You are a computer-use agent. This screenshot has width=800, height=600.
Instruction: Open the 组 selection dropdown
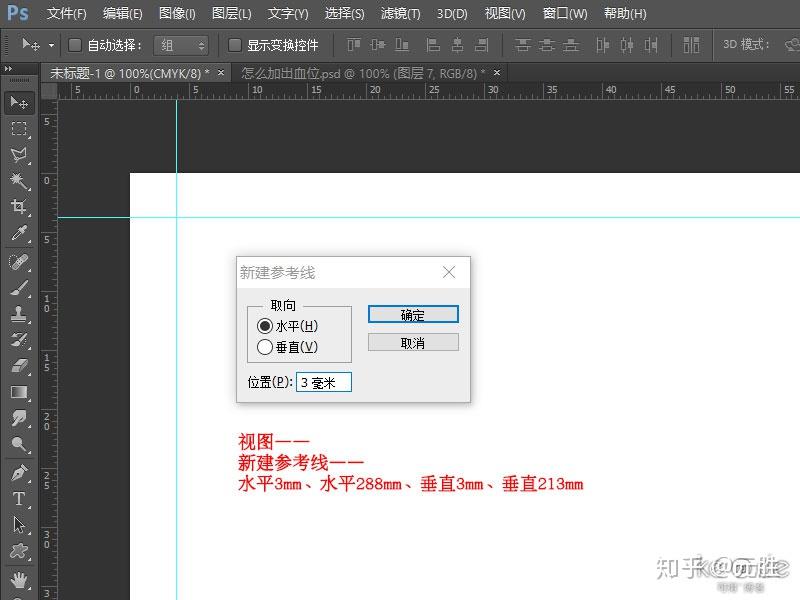[x=181, y=45]
